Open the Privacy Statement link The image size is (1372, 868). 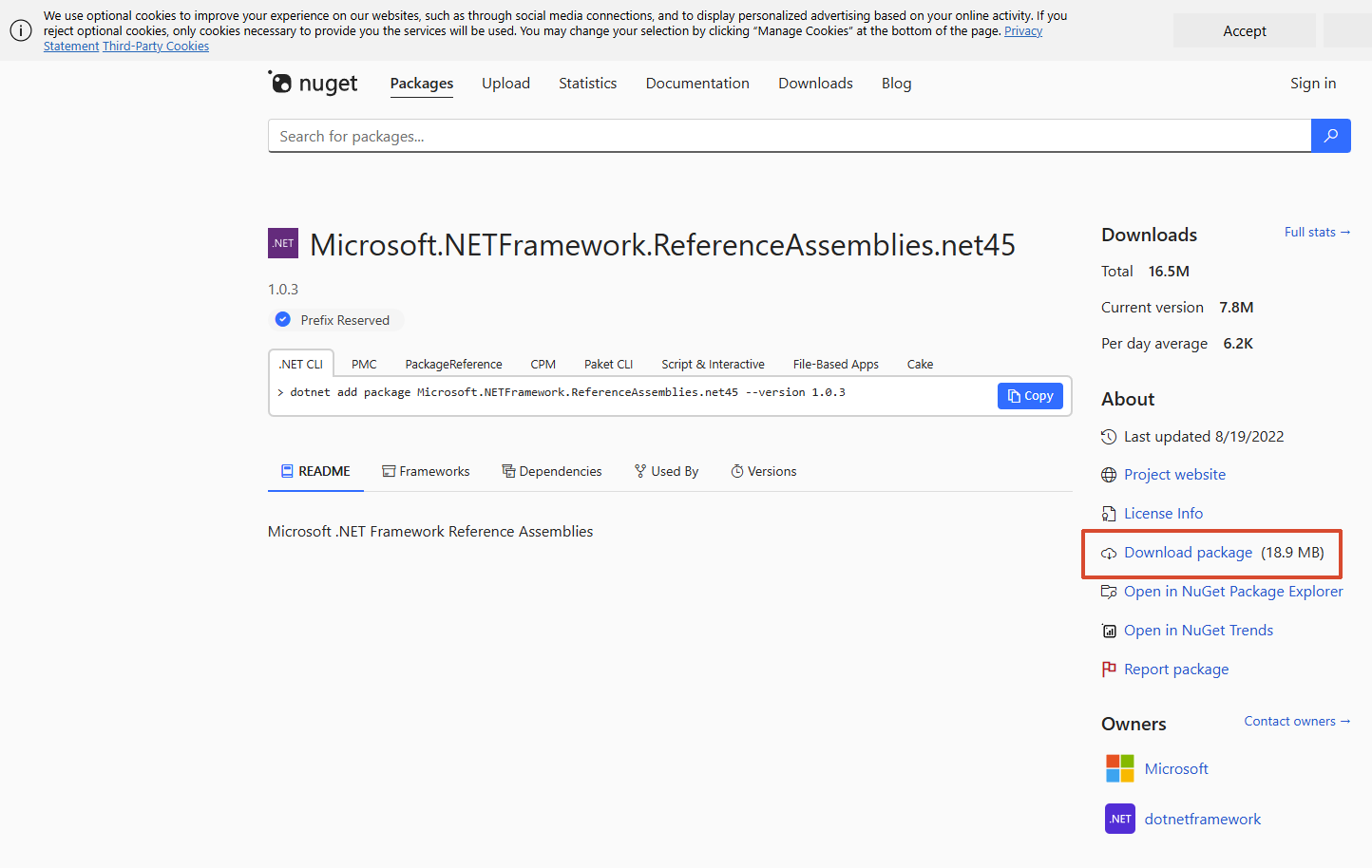[x=1023, y=30]
